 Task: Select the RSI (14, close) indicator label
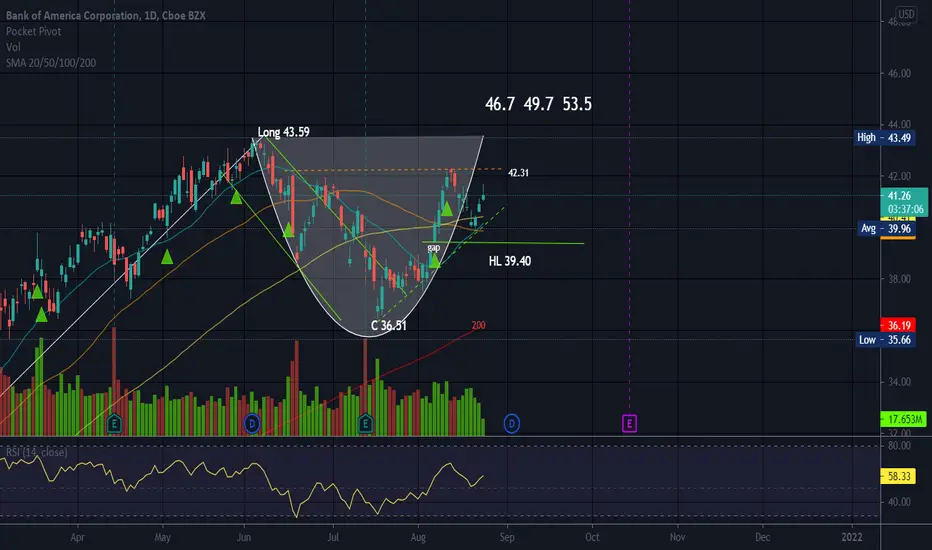click(x=37, y=452)
